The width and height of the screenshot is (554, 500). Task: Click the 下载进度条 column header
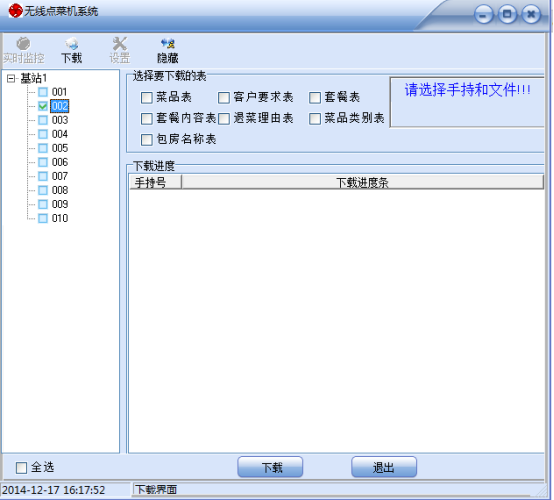click(362, 182)
